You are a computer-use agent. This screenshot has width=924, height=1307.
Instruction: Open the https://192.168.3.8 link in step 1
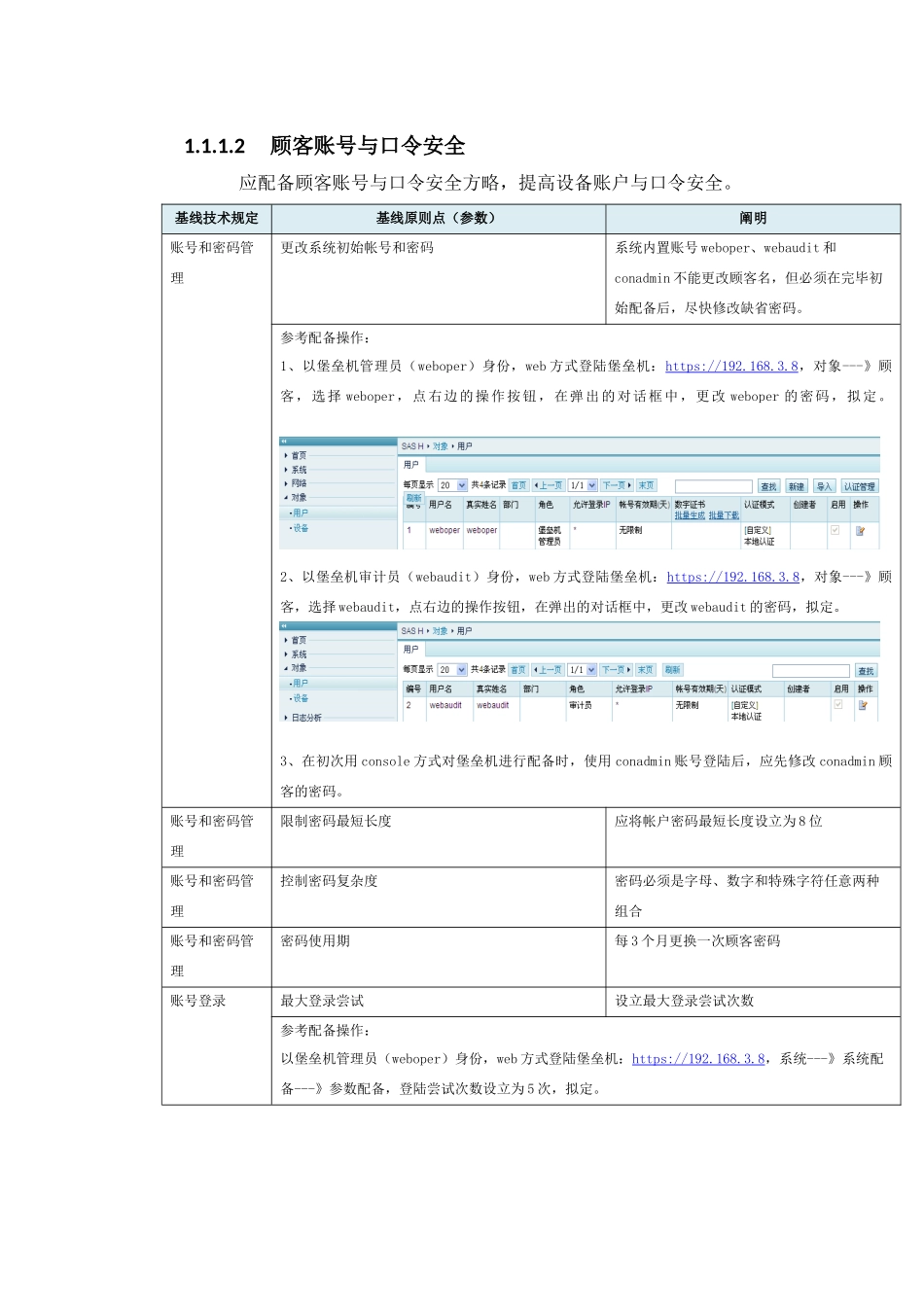tap(732, 367)
